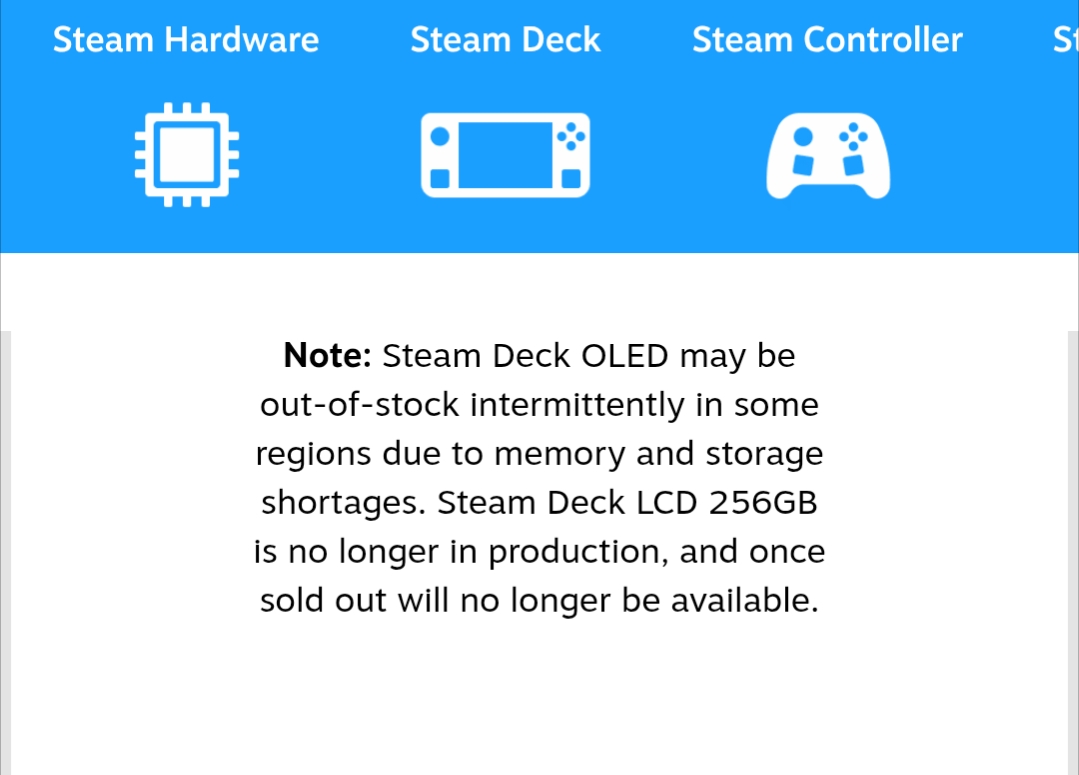Click the gray strip on the right edge
The height and width of the screenshot is (775, 1079).
click(x=1073, y=550)
